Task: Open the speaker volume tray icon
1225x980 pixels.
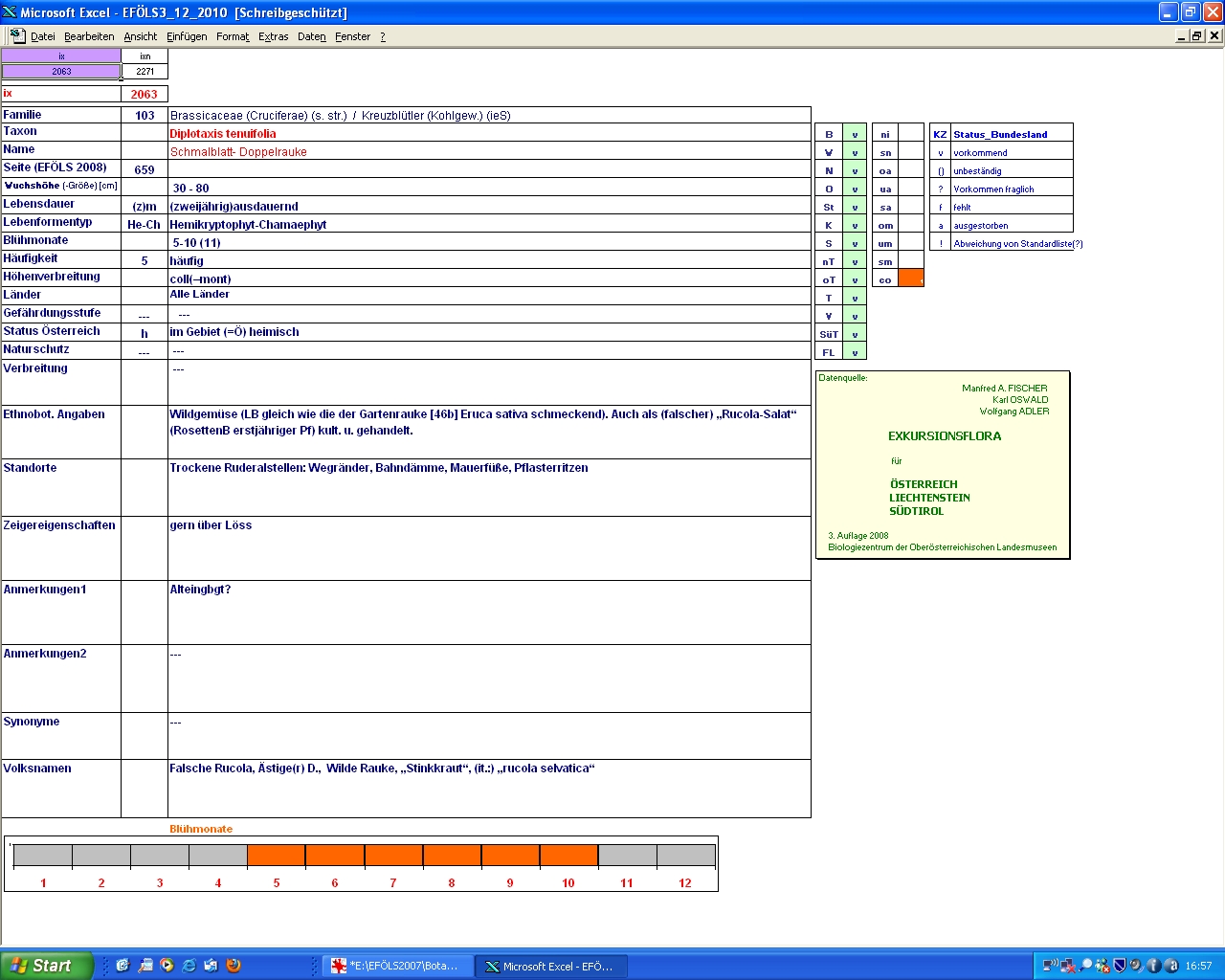Action: tap(1136, 966)
